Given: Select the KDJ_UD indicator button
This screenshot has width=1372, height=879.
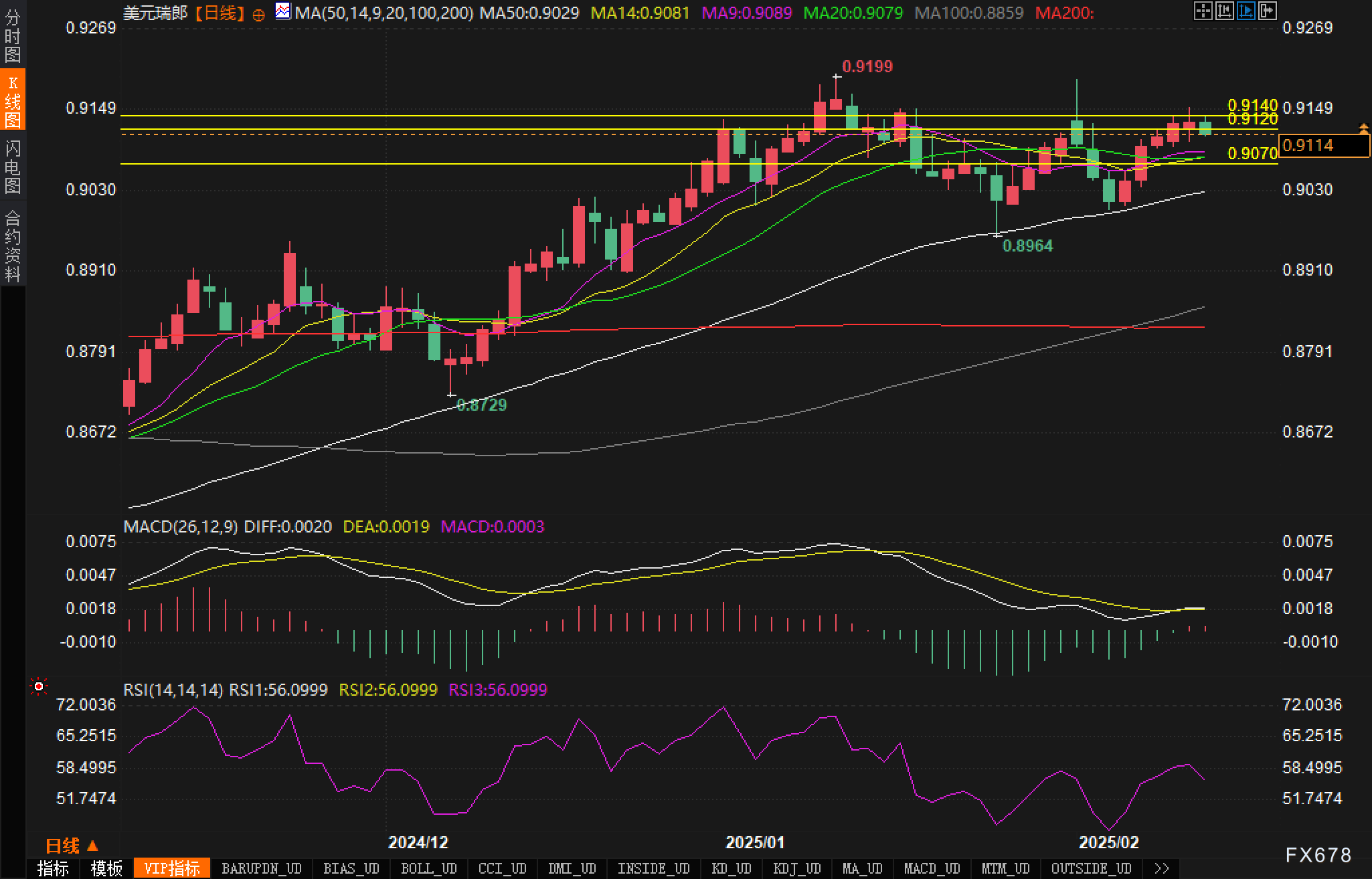Looking at the screenshot, I should point(796,868).
